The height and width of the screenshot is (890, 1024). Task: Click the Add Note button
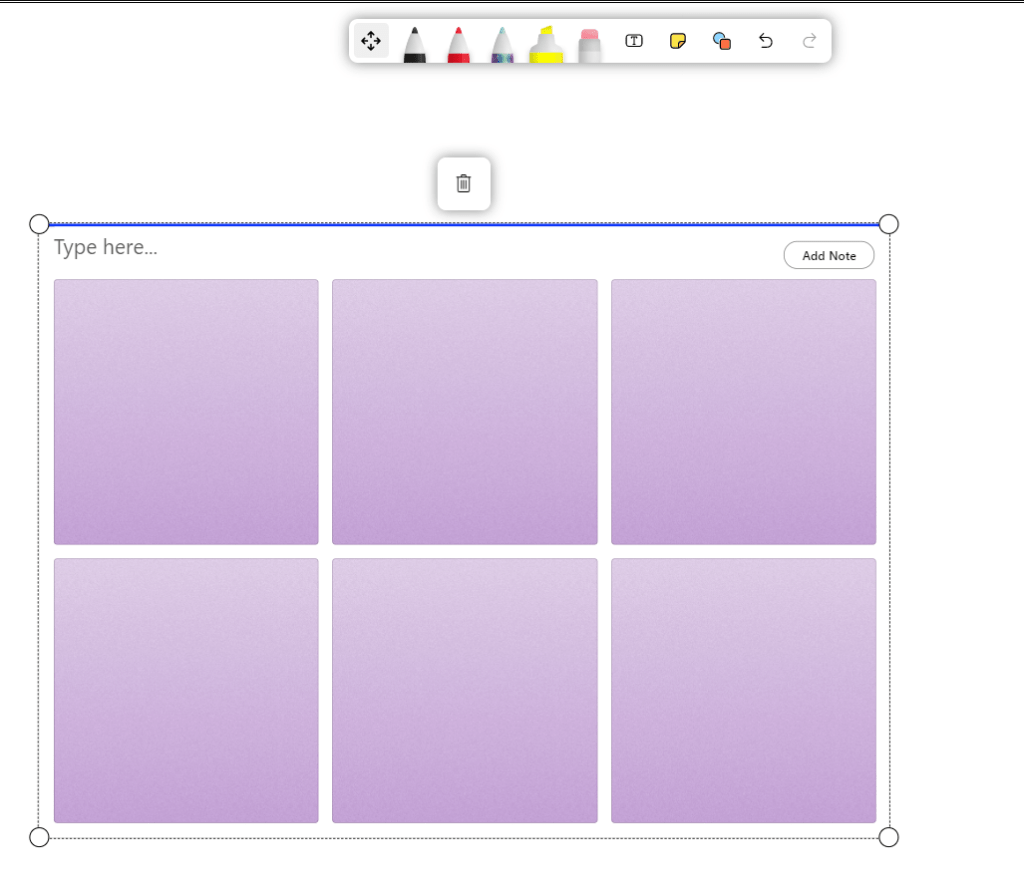[x=828, y=256]
